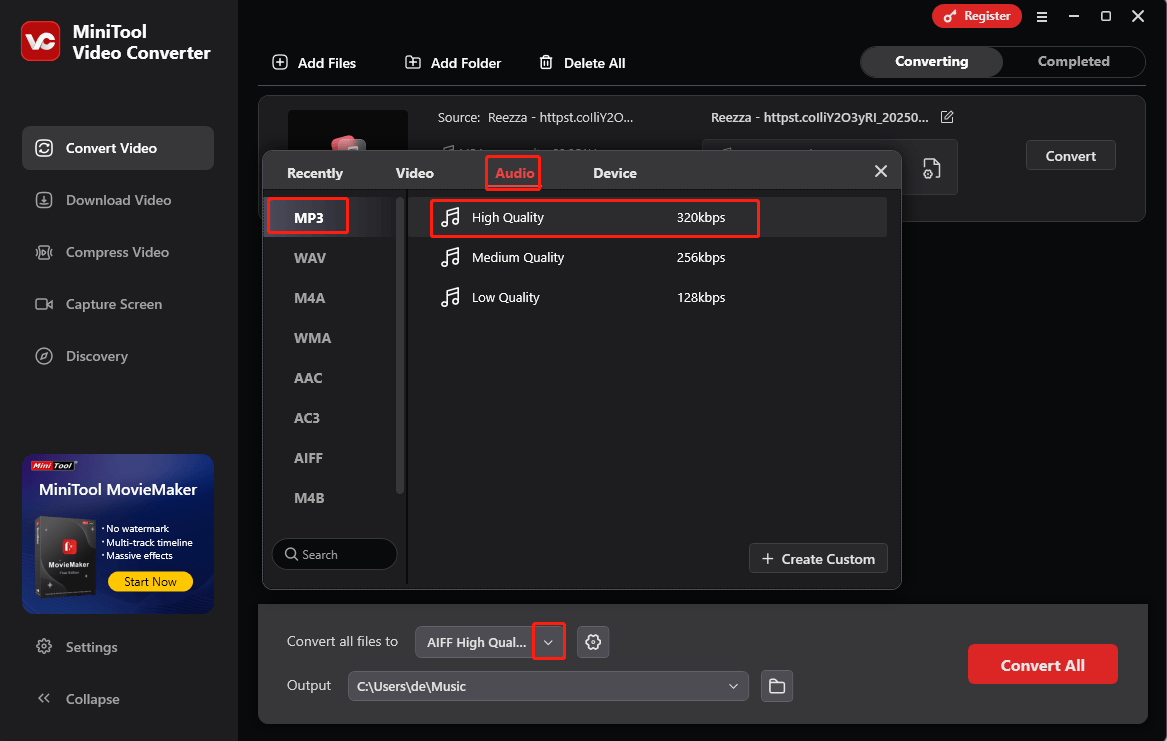Image resolution: width=1167 pixels, height=741 pixels.
Task: Click the Medium Quality music note icon
Action: point(450,257)
